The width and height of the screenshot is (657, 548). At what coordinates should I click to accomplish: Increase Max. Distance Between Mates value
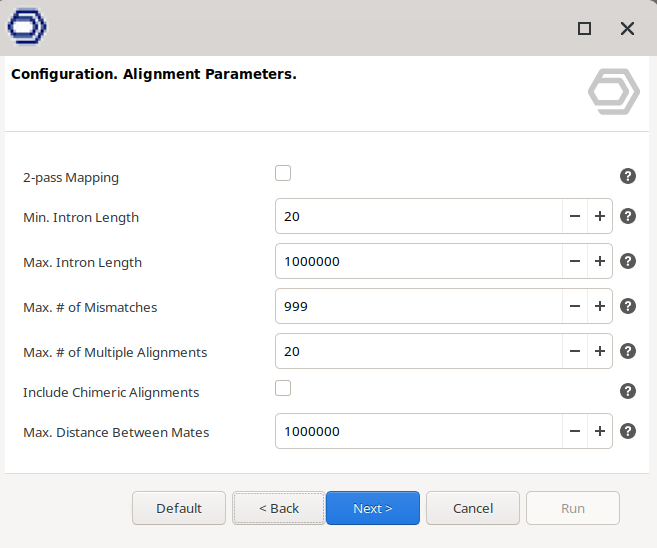[x=600, y=431]
